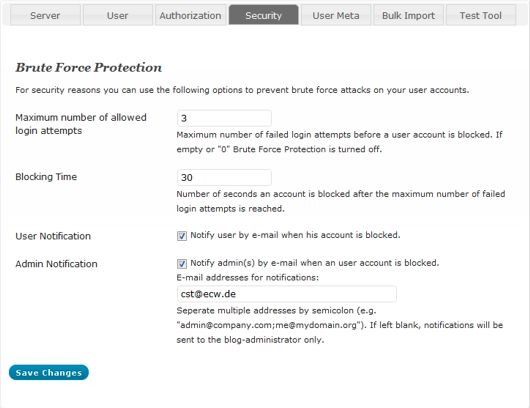Screen dimensions: 530x408
Task: Click the 'Maximum number of allowed login attempts' label
Action: click(x=81, y=124)
